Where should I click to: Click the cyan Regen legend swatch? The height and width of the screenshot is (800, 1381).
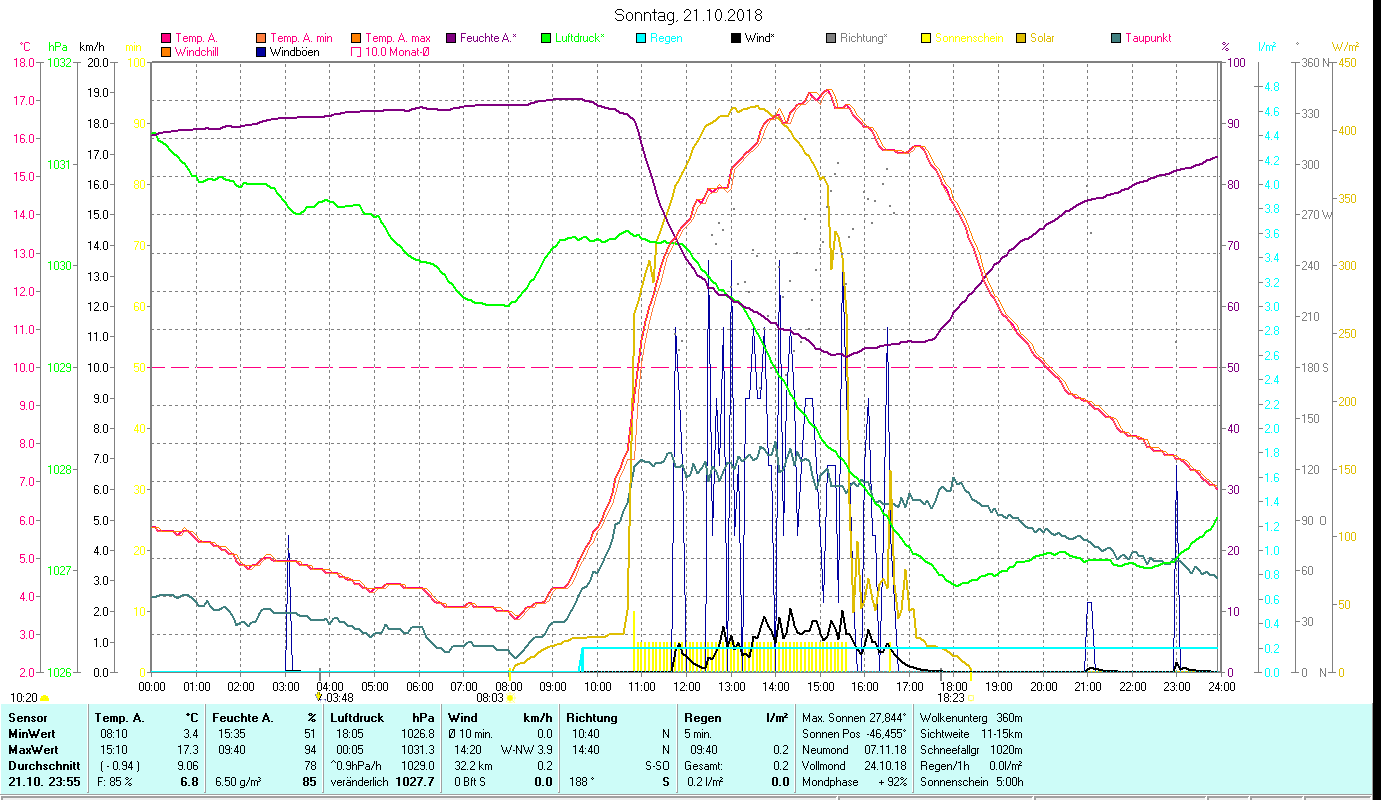click(640, 38)
